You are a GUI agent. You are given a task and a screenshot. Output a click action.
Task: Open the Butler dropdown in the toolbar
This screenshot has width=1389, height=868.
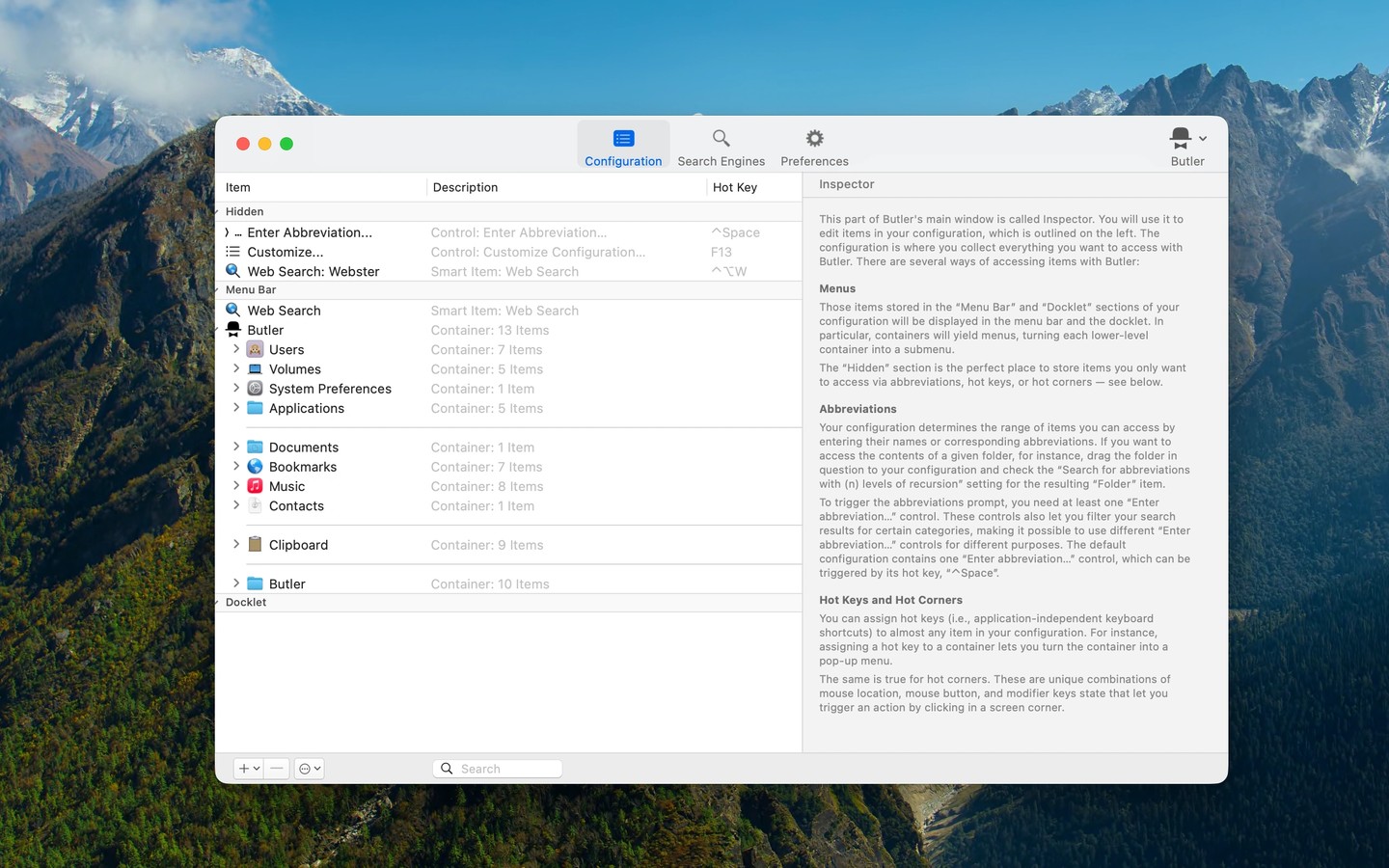[x=1187, y=147]
